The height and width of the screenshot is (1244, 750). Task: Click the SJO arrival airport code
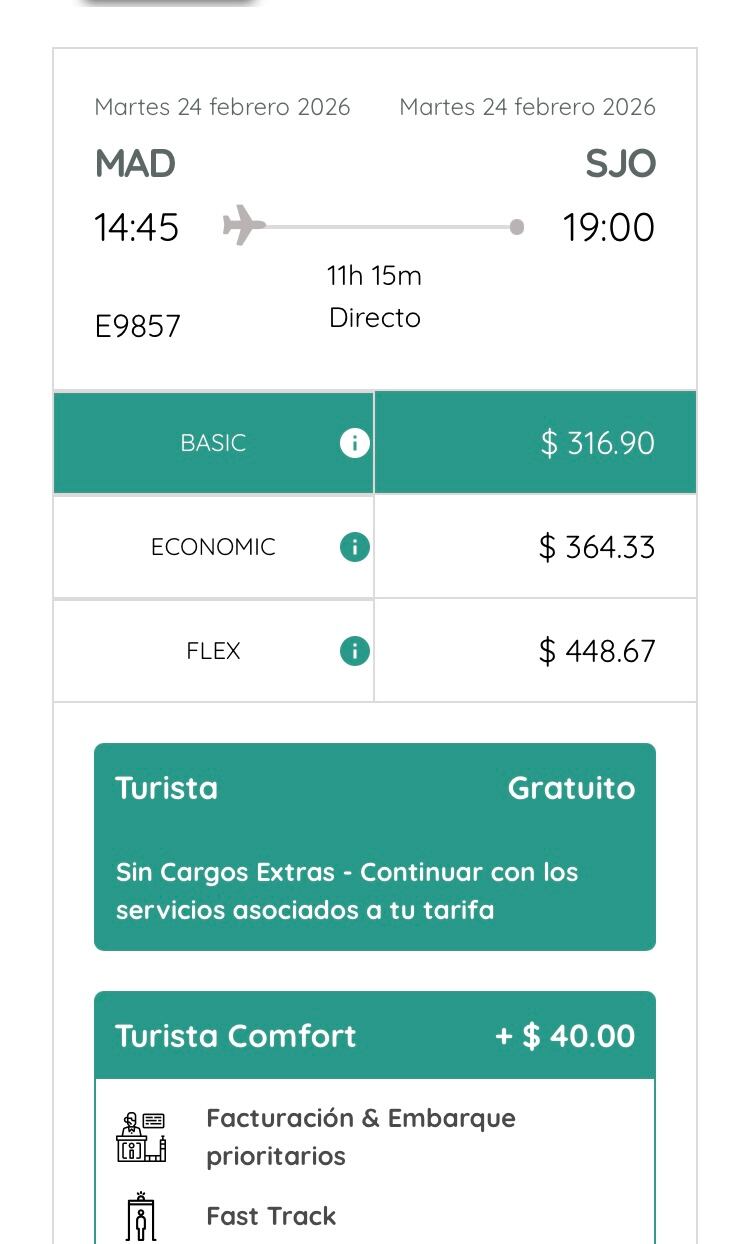620,164
